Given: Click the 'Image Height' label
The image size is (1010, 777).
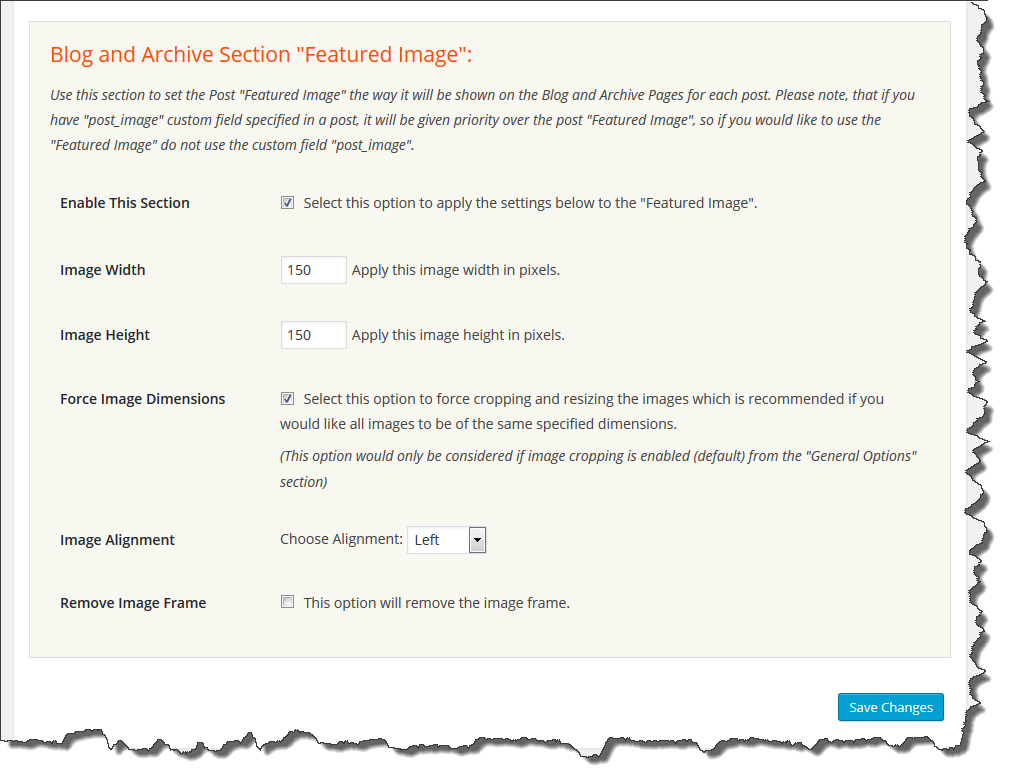Looking at the screenshot, I should tap(104, 335).
